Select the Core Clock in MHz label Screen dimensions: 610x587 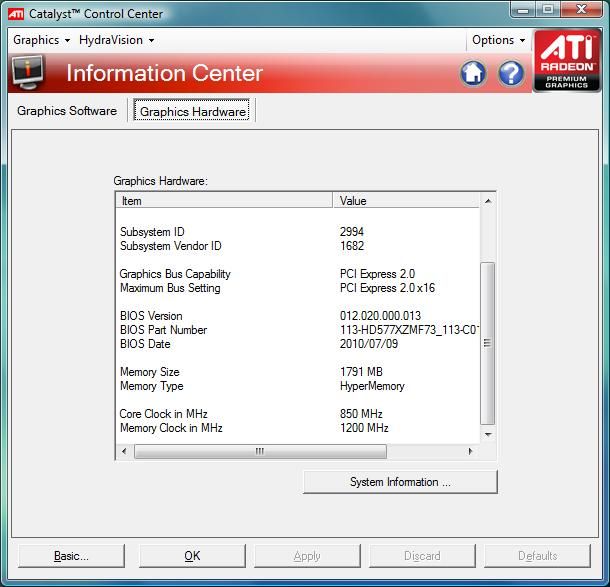pos(163,414)
